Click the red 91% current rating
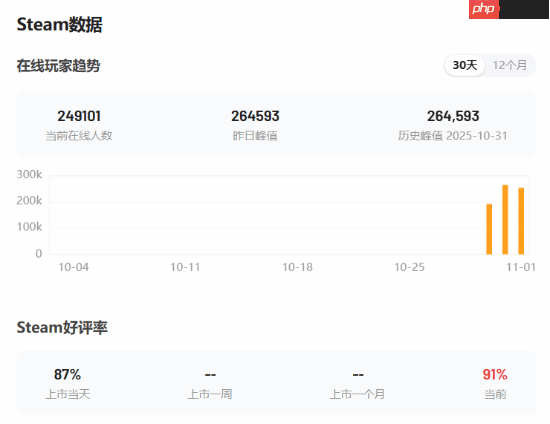The image size is (550, 424). 495,375
